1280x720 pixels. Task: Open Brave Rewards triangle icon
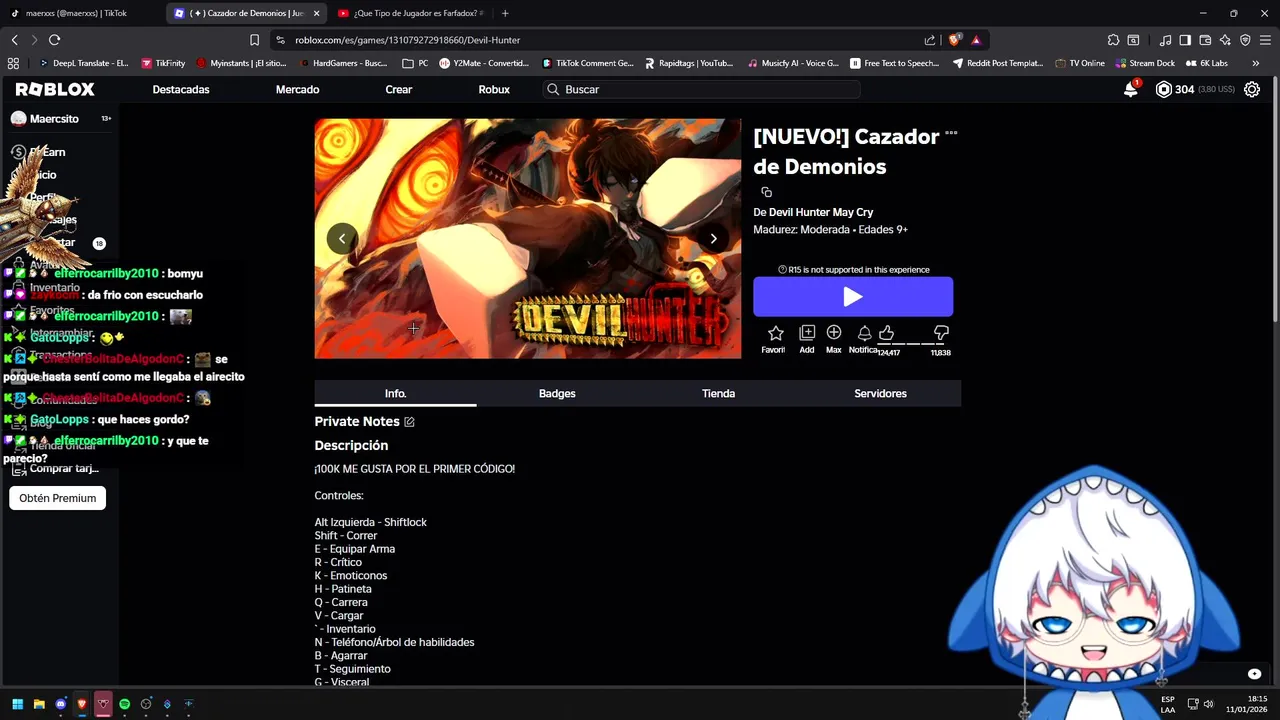[976, 40]
